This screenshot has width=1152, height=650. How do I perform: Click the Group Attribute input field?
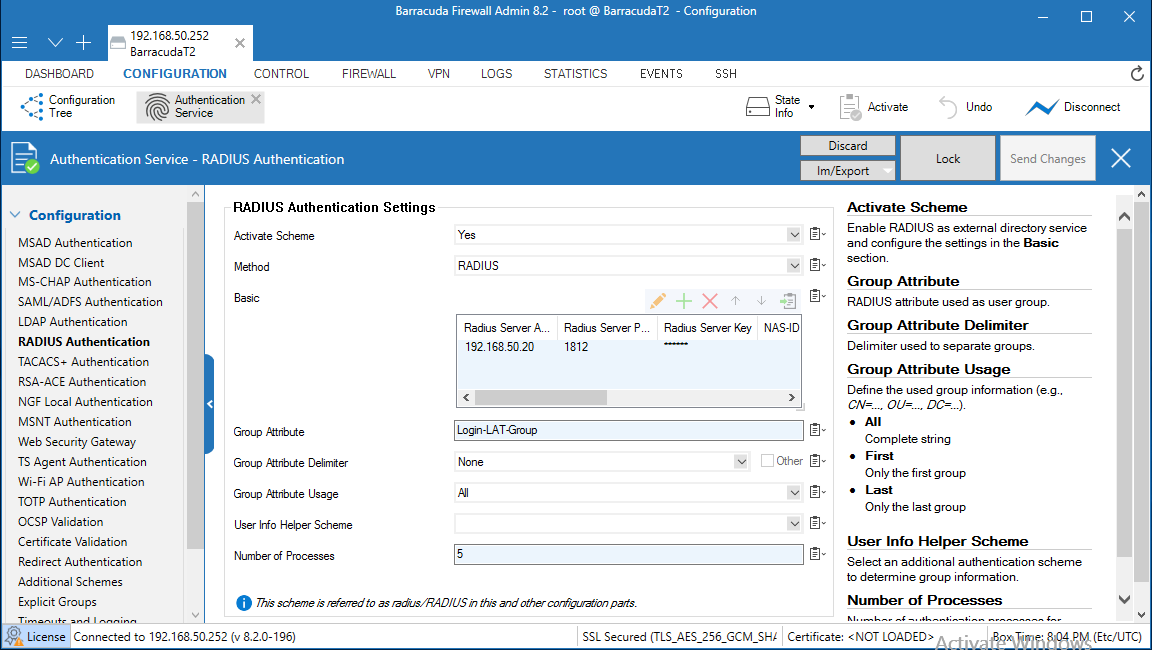[x=628, y=431]
